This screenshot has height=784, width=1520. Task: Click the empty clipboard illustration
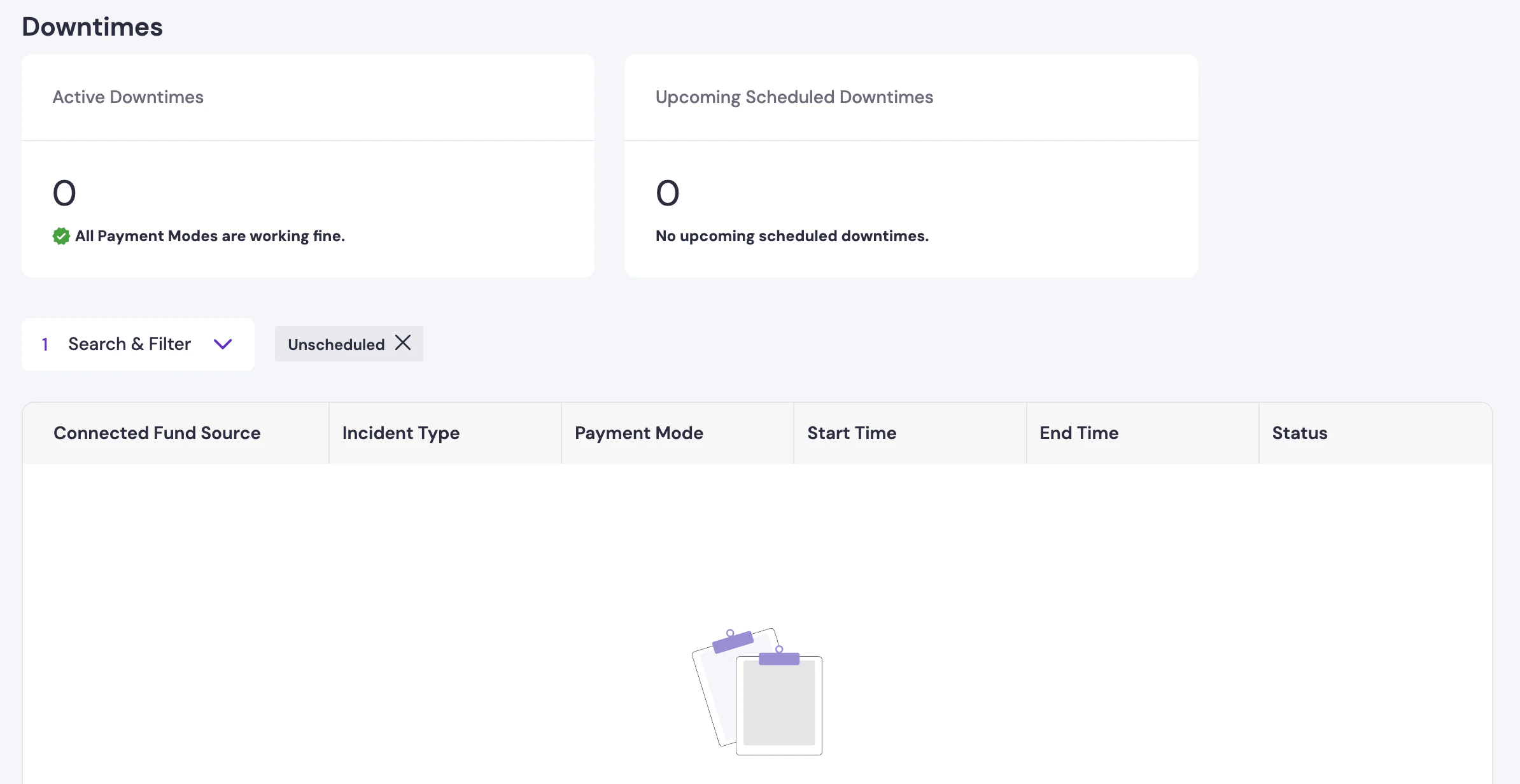757,691
